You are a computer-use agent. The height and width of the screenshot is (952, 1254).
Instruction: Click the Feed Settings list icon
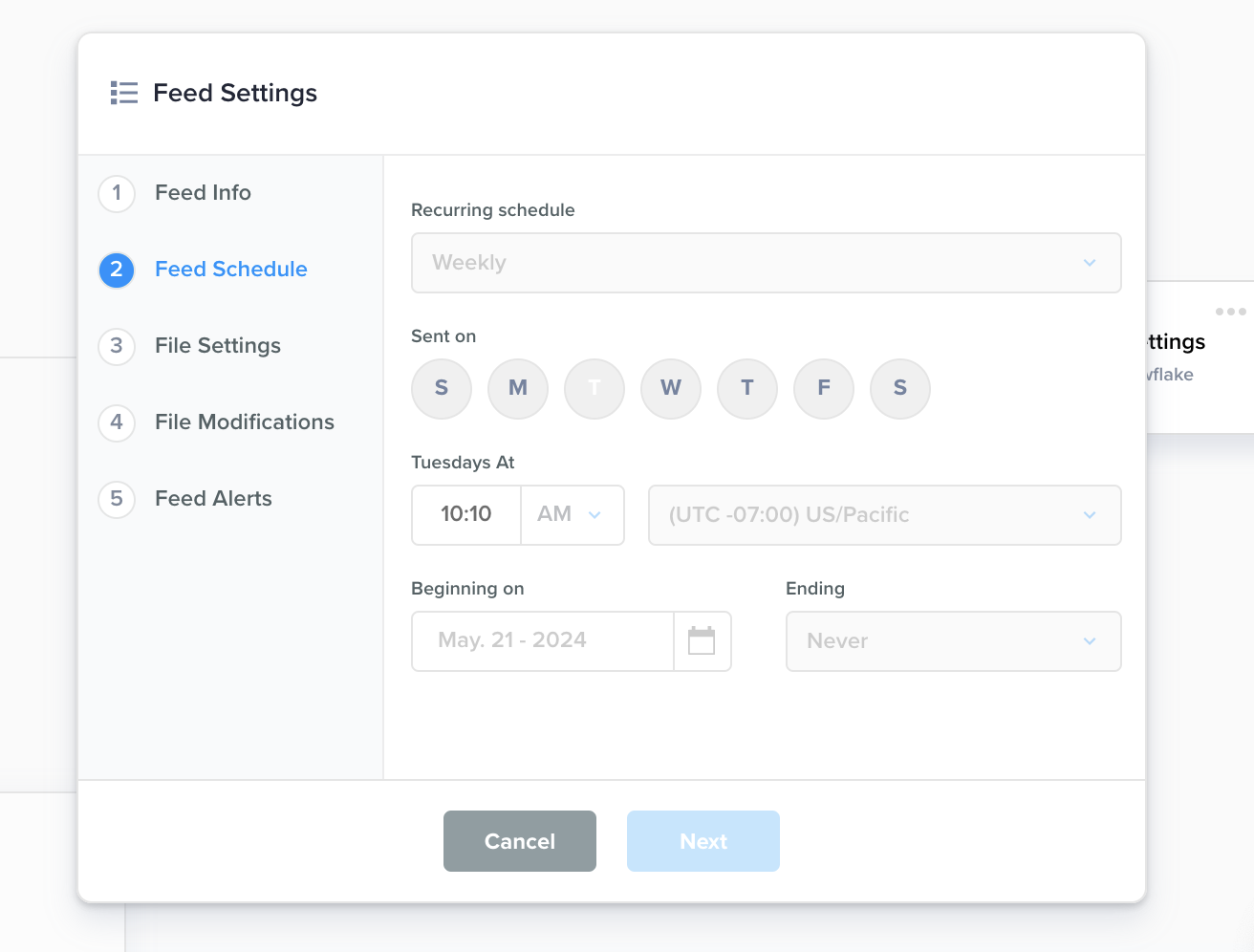pyautogui.click(x=124, y=93)
